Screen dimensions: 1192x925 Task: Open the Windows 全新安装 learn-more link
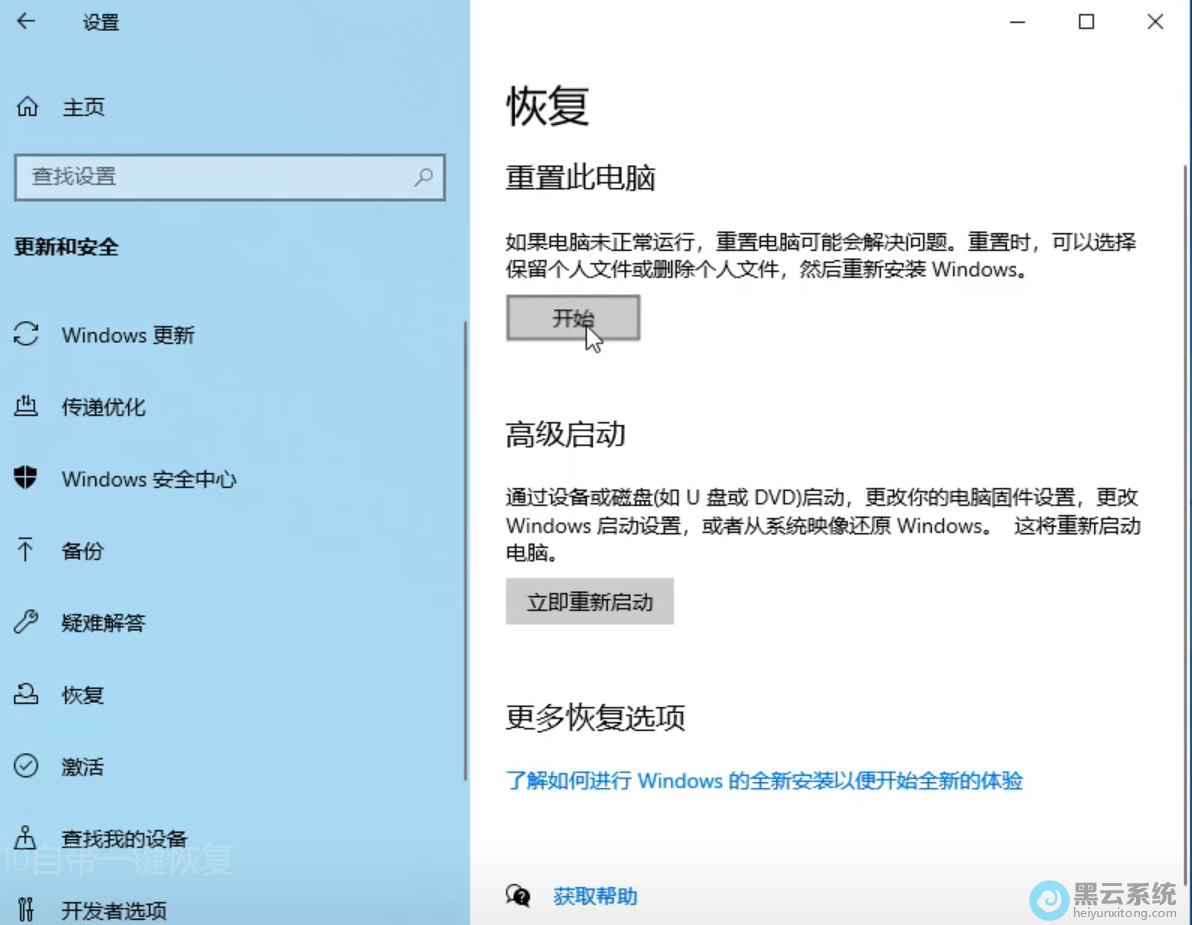point(764,781)
